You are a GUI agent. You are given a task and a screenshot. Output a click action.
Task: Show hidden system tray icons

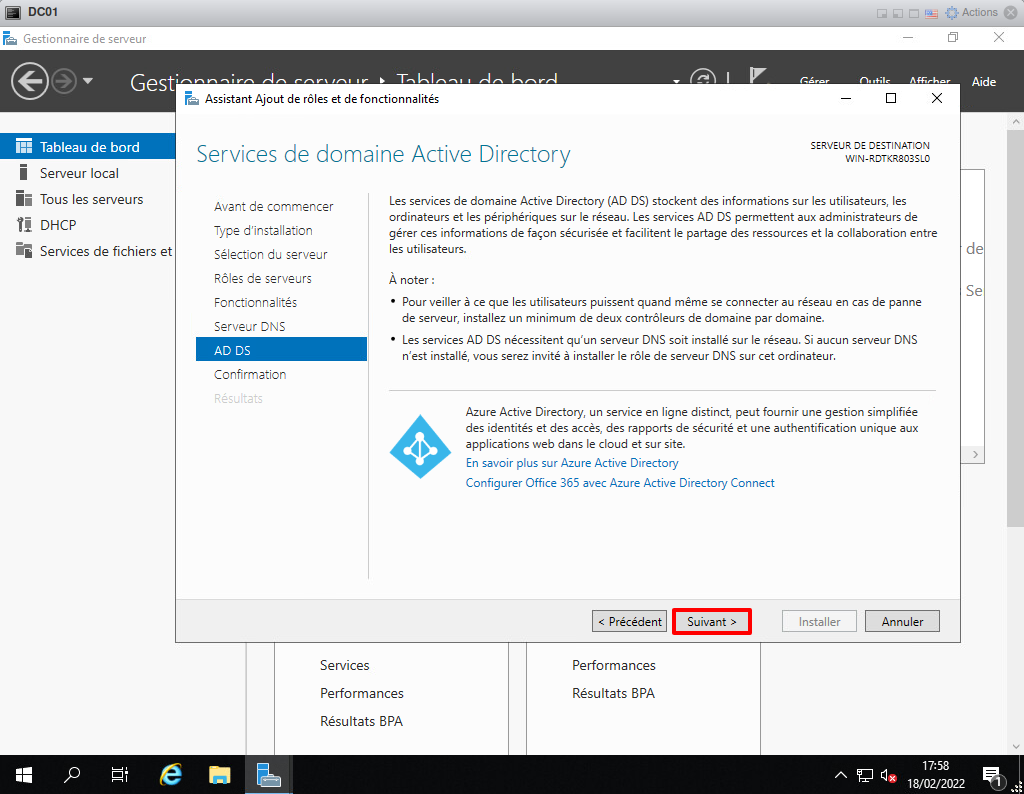(841, 775)
